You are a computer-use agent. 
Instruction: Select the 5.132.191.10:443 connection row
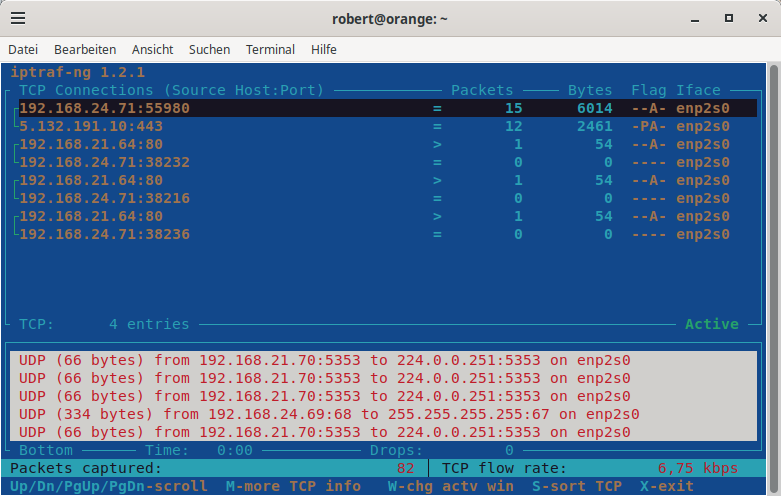[x=91, y=127]
